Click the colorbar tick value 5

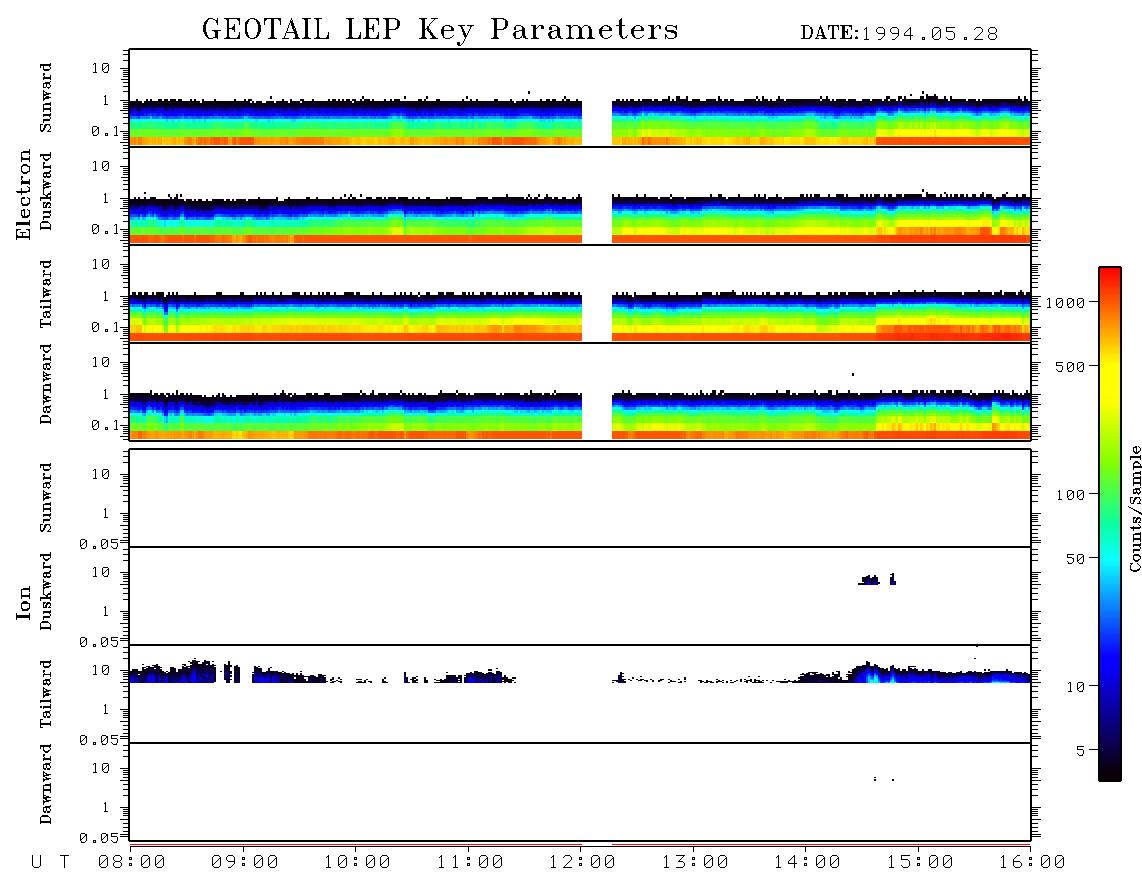point(1081,750)
